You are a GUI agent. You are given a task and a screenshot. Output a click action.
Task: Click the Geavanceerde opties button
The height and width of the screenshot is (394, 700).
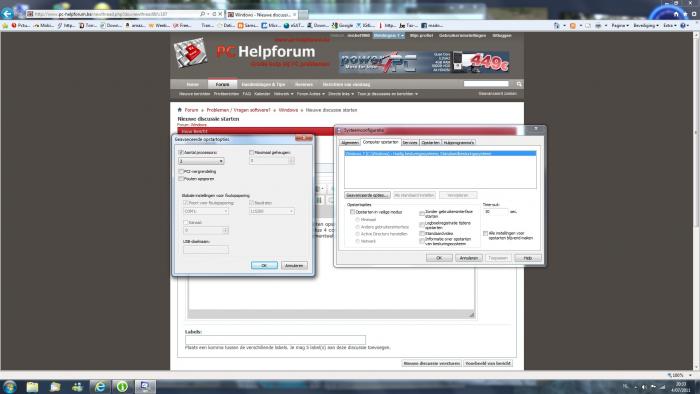(x=367, y=195)
